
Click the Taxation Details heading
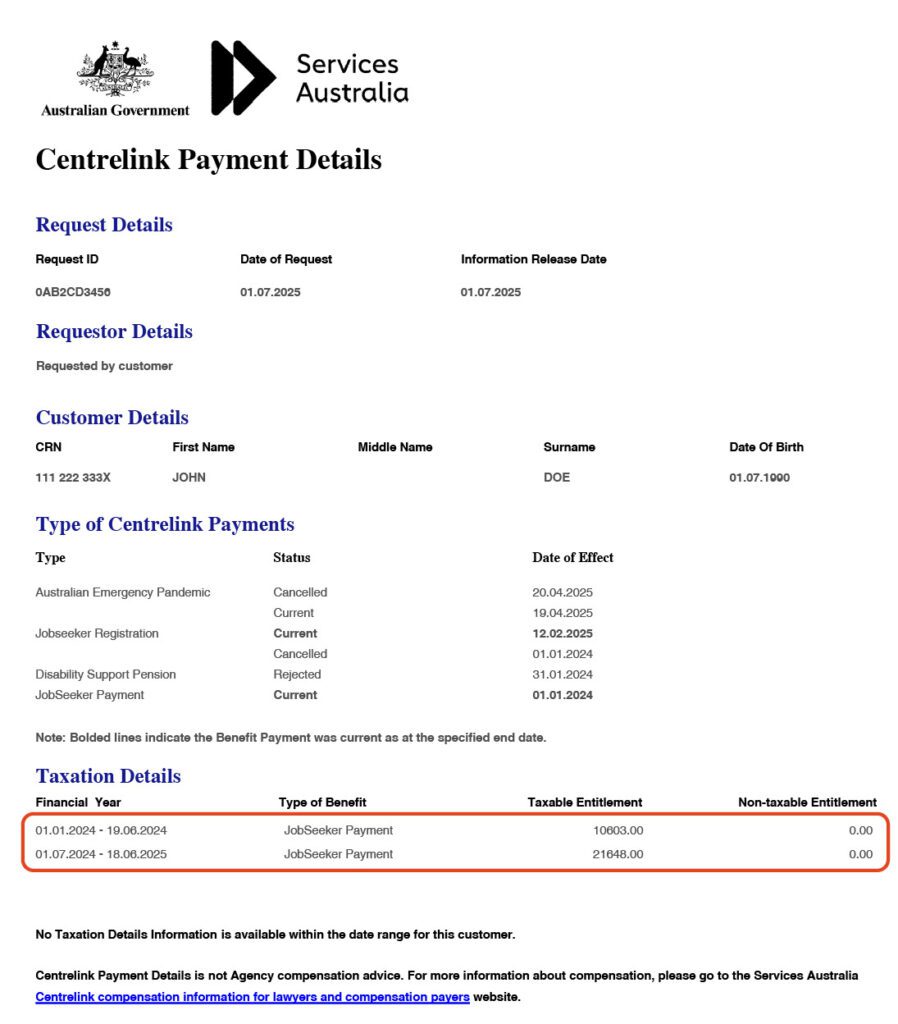pyautogui.click(x=108, y=776)
